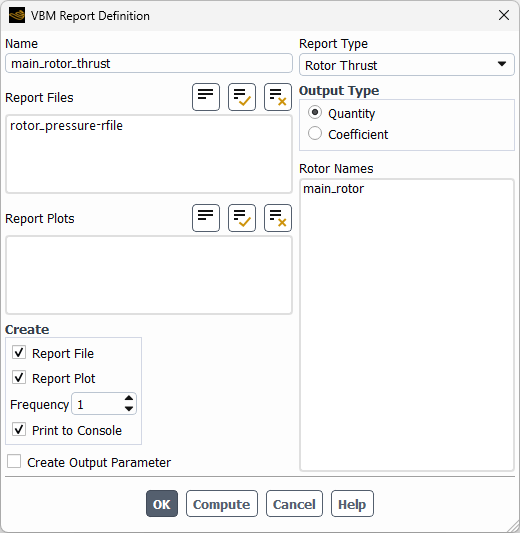
Task: Uncheck the Report File checkbox
Action: (x=19, y=353)
